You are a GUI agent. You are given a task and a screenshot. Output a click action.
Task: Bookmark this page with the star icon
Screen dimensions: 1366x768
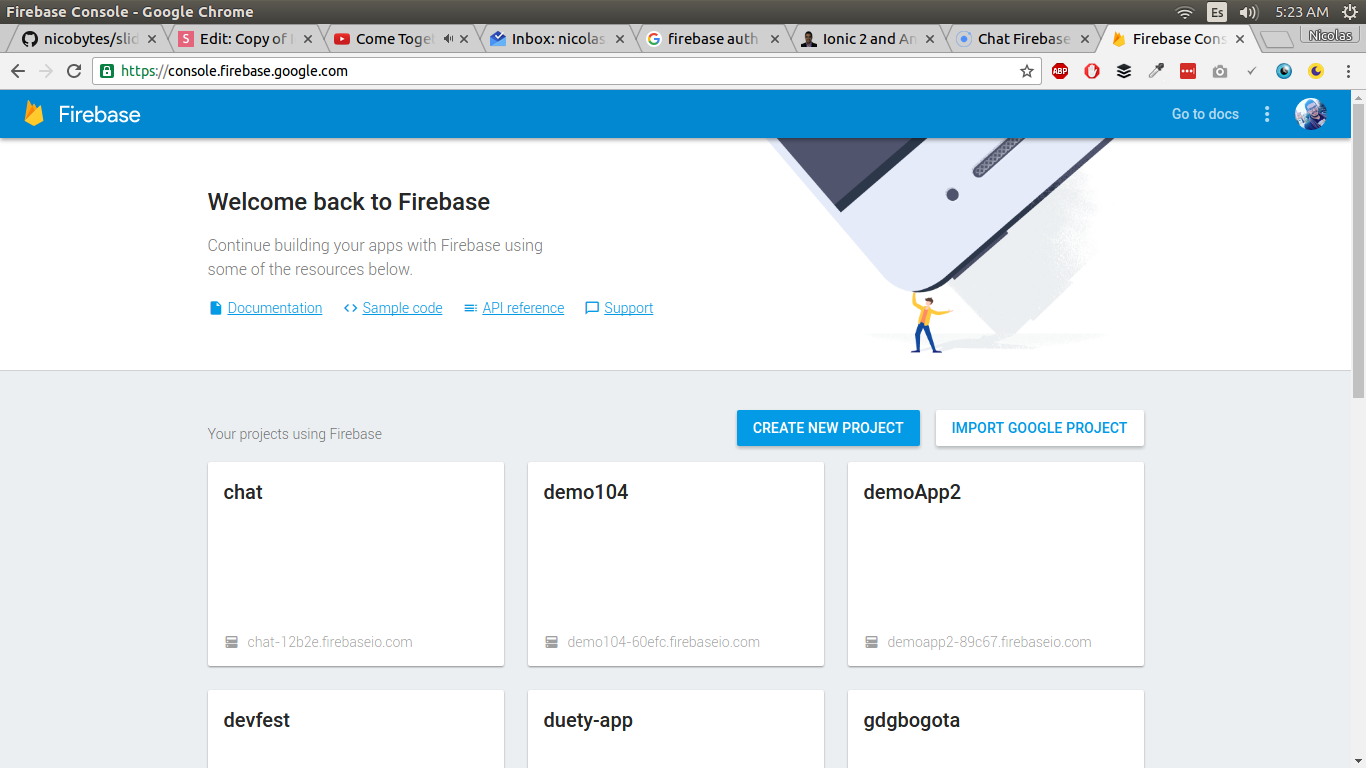point(1026,71)
